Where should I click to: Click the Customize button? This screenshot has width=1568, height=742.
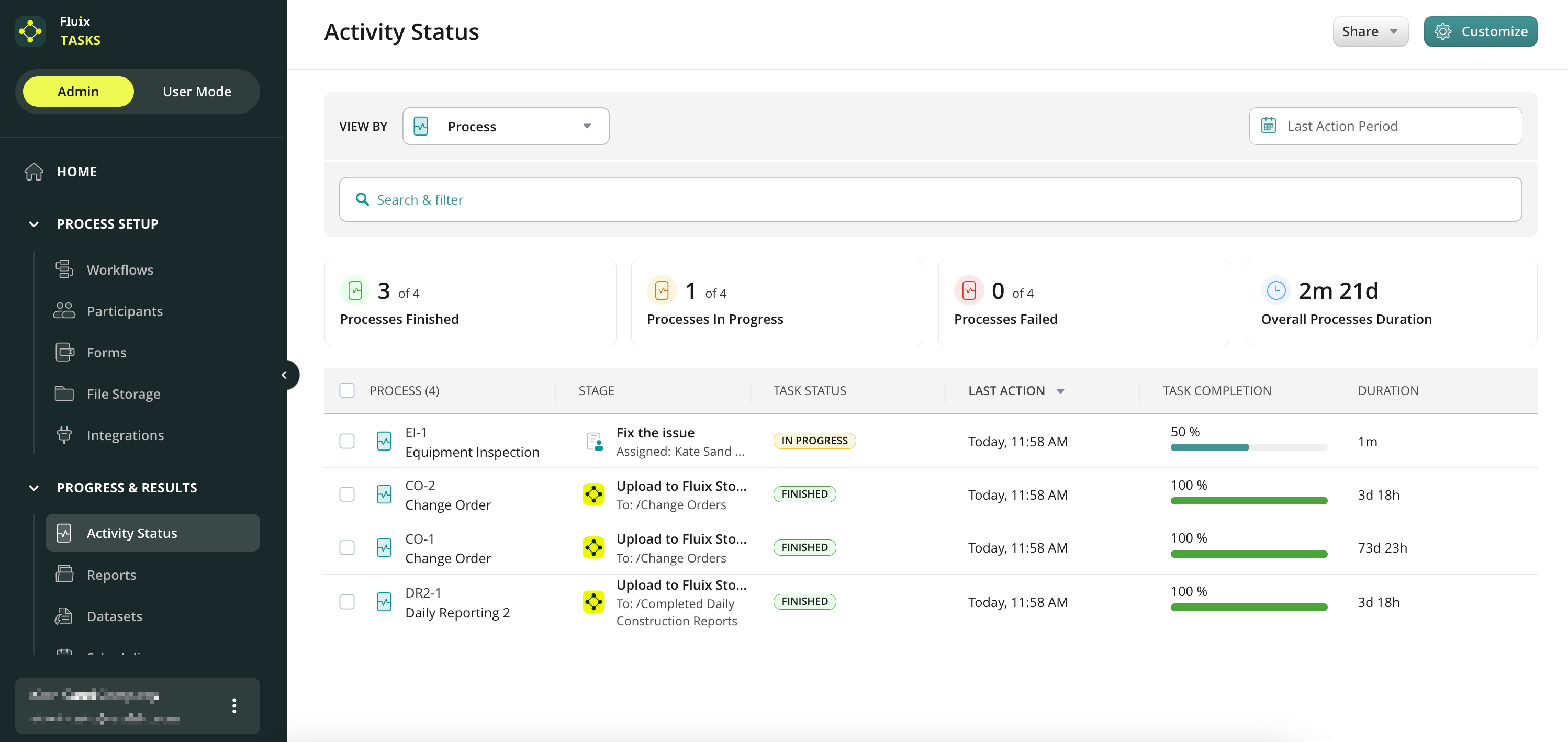point(1480,31)
